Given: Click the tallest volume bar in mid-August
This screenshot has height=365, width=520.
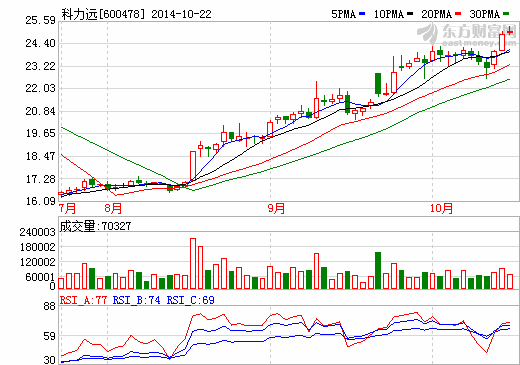Looking at the screenshot, I should (193, 264).
